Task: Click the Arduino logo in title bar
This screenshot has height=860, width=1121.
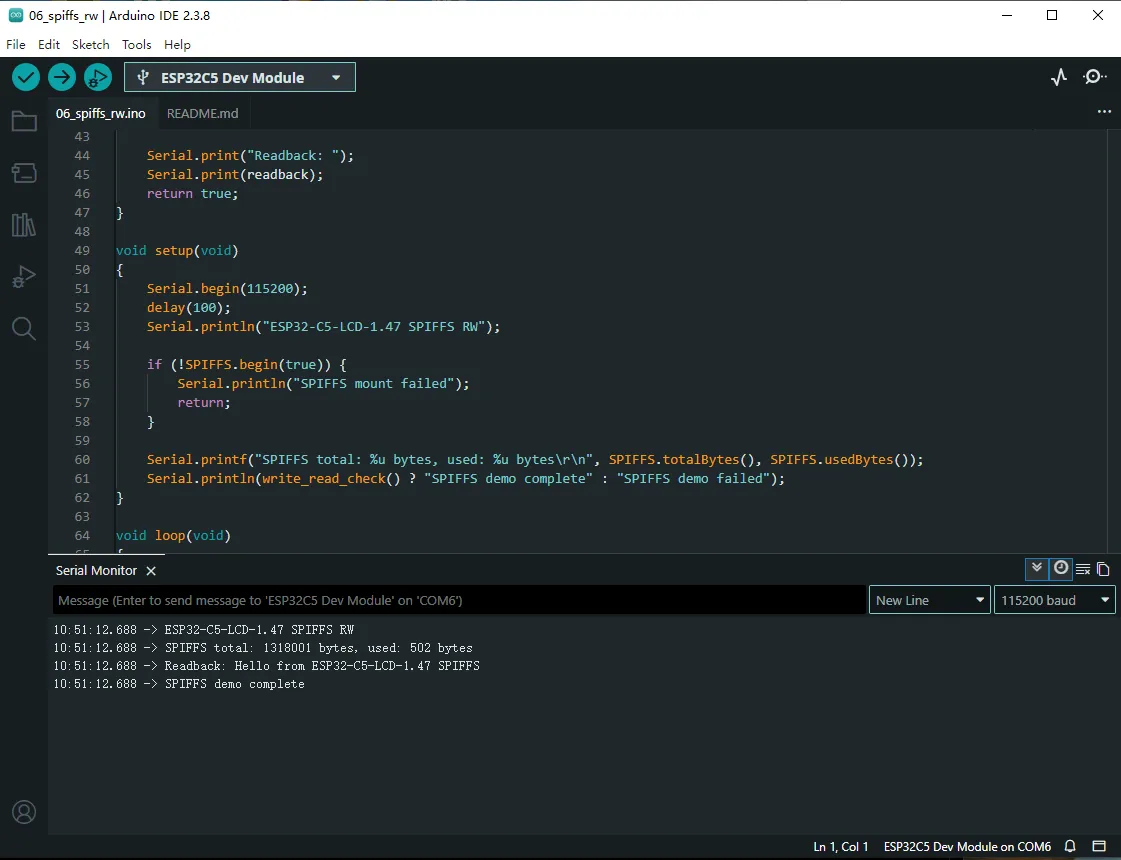Action: [16, 15]
